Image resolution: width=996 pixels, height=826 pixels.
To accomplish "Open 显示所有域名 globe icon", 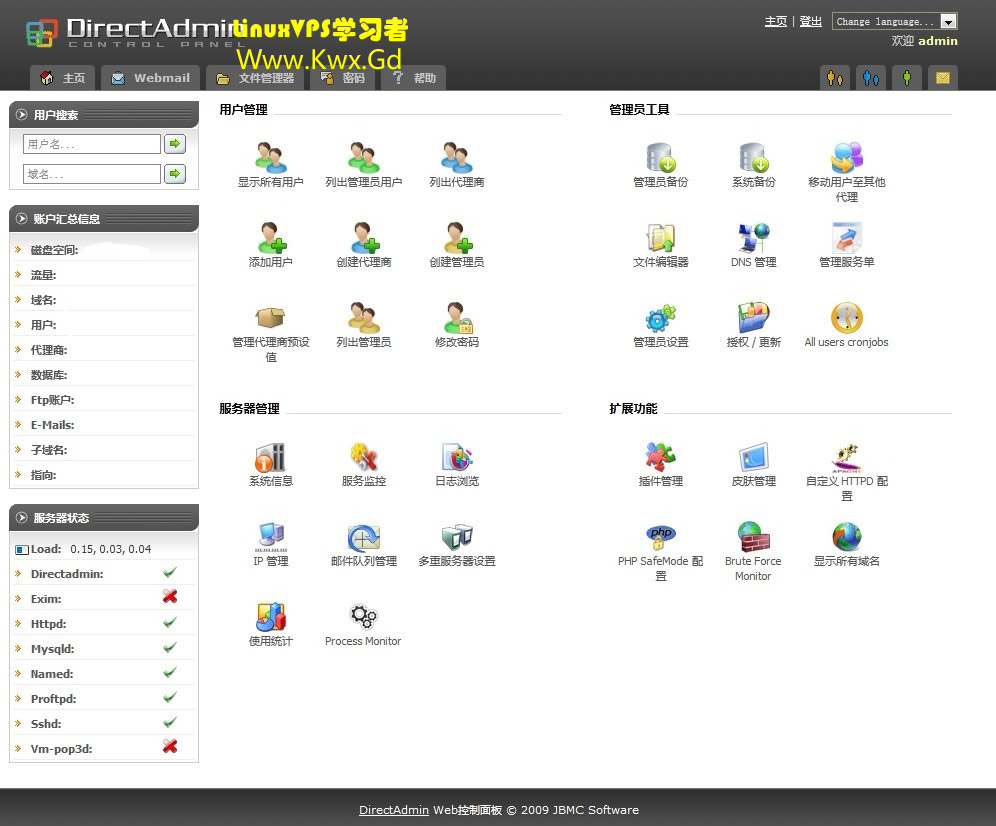I will [847, 536].
